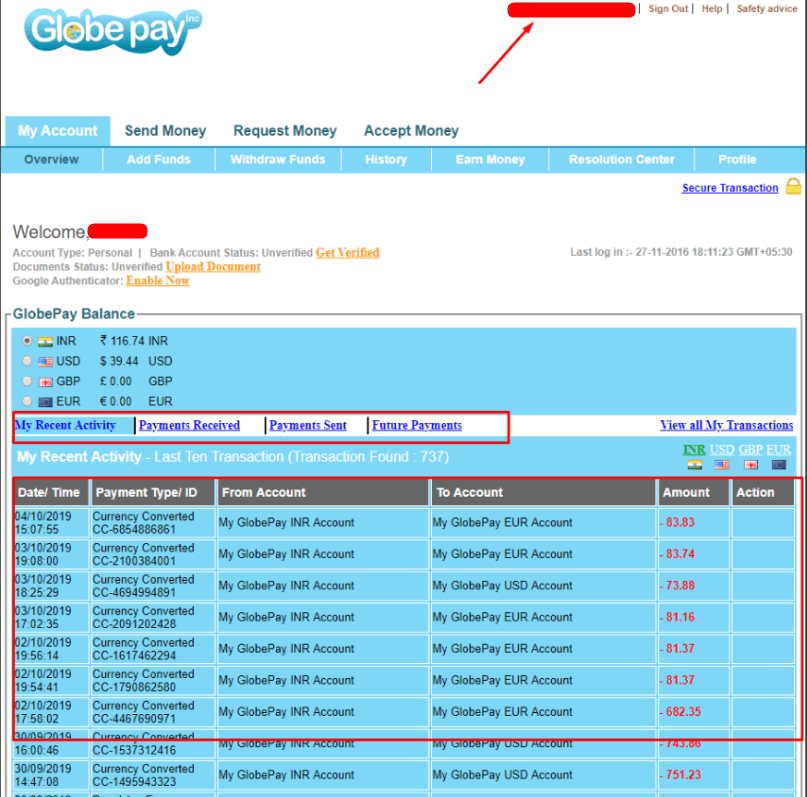Select the USD balance radio button
This screenshot has height=797, width=807.
(x=27, y=361)
